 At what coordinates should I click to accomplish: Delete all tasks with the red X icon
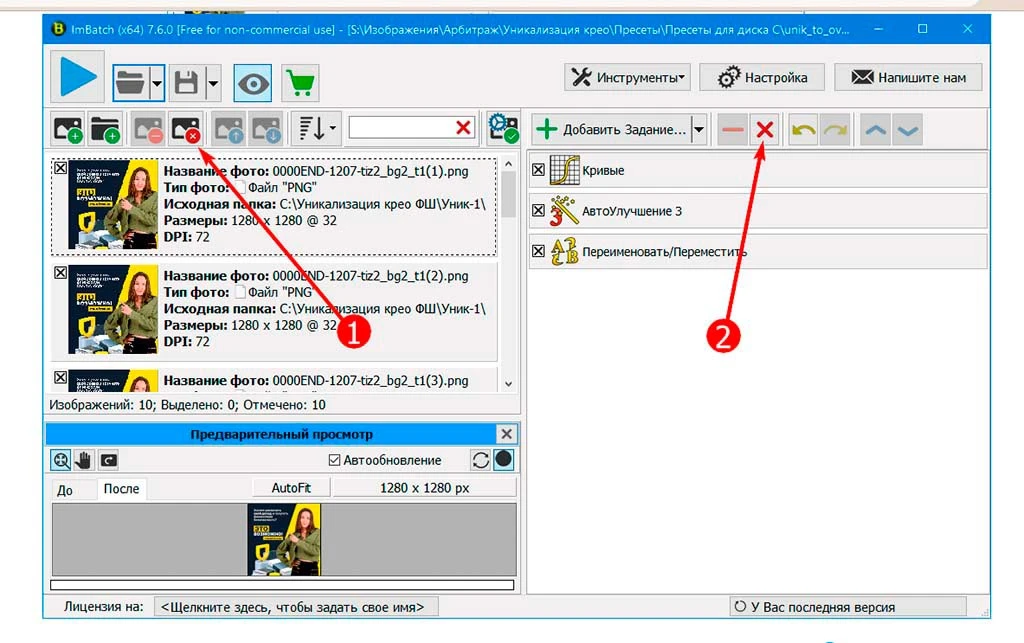(765, 129)
